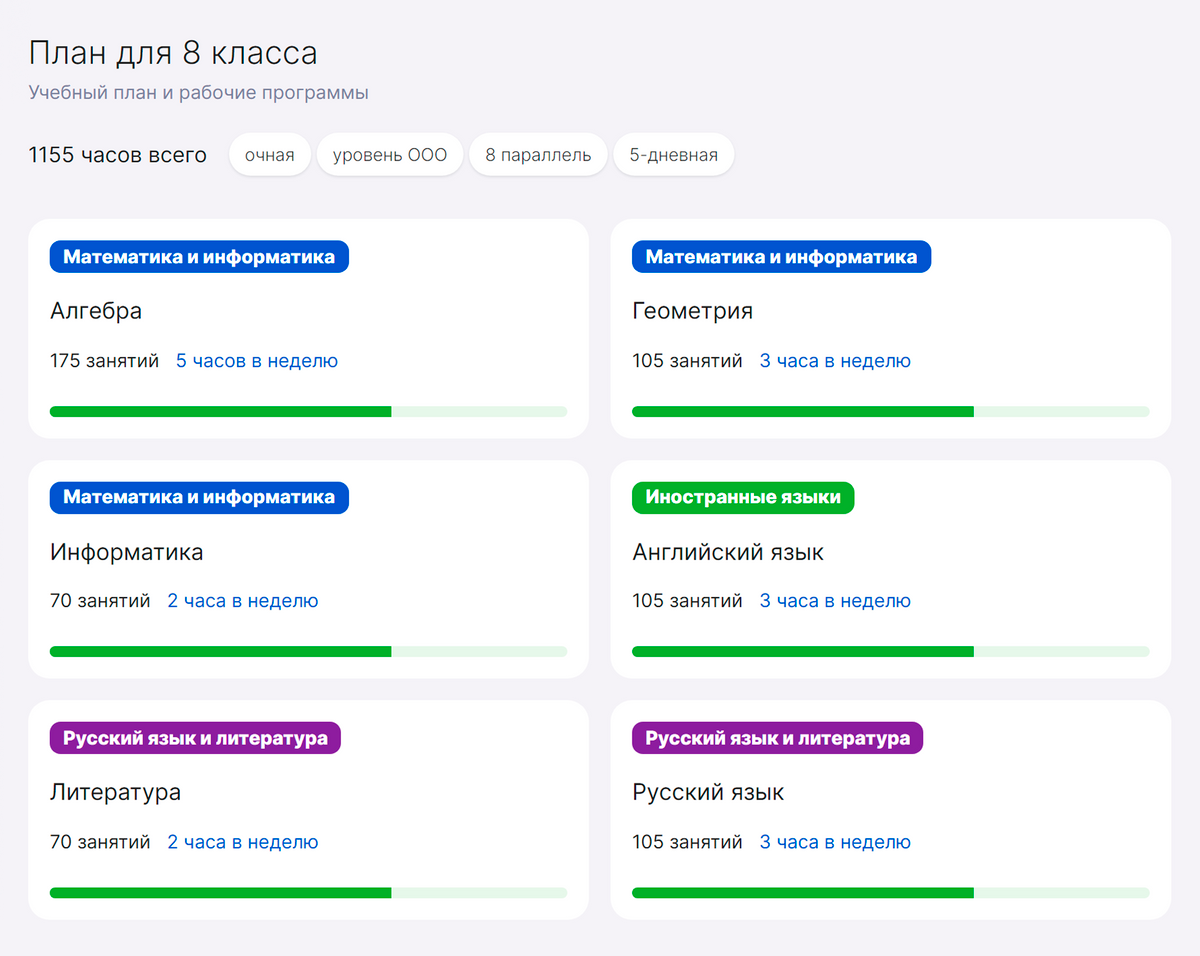The image size is (1200, 956).
Task: Click the Информатика subject title
Action: tap(127, 552)
